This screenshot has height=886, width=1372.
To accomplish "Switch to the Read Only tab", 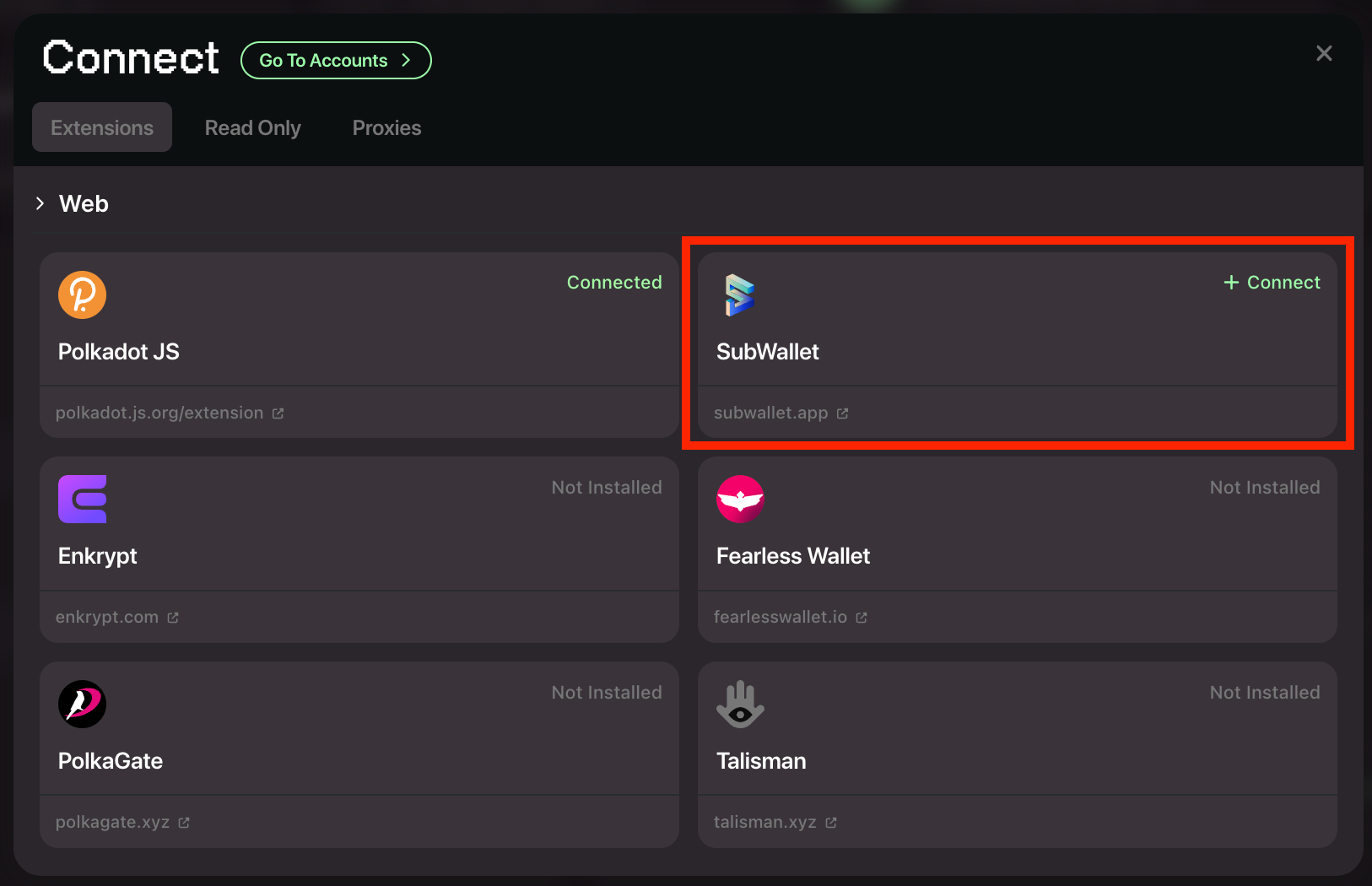I will (253, 127).
